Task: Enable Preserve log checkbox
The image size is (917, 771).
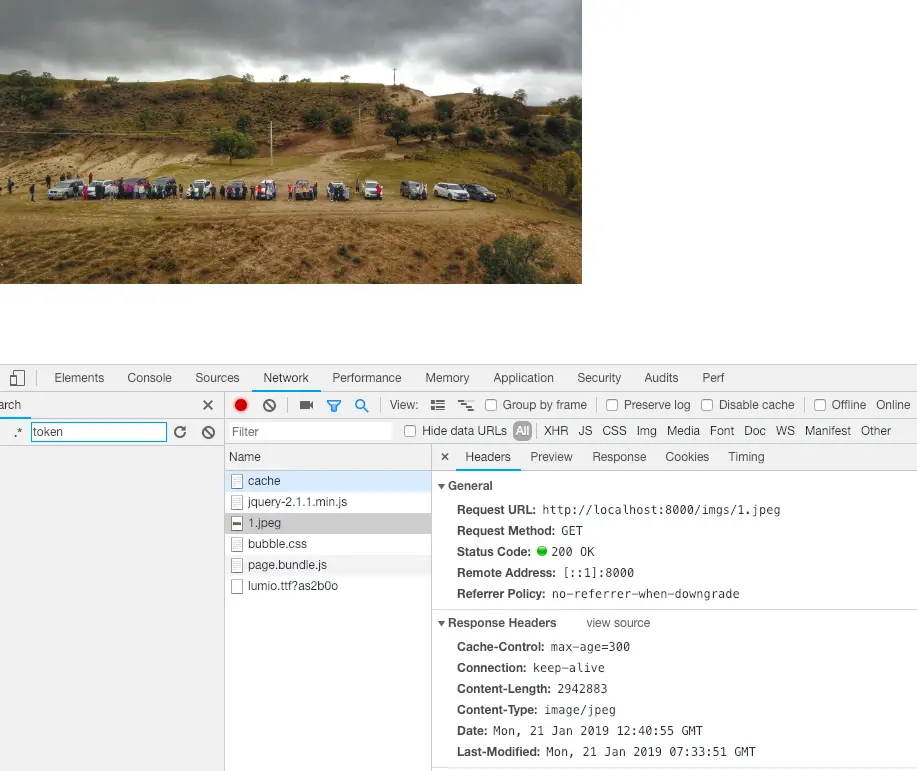Action: click(x=612, y=405)
